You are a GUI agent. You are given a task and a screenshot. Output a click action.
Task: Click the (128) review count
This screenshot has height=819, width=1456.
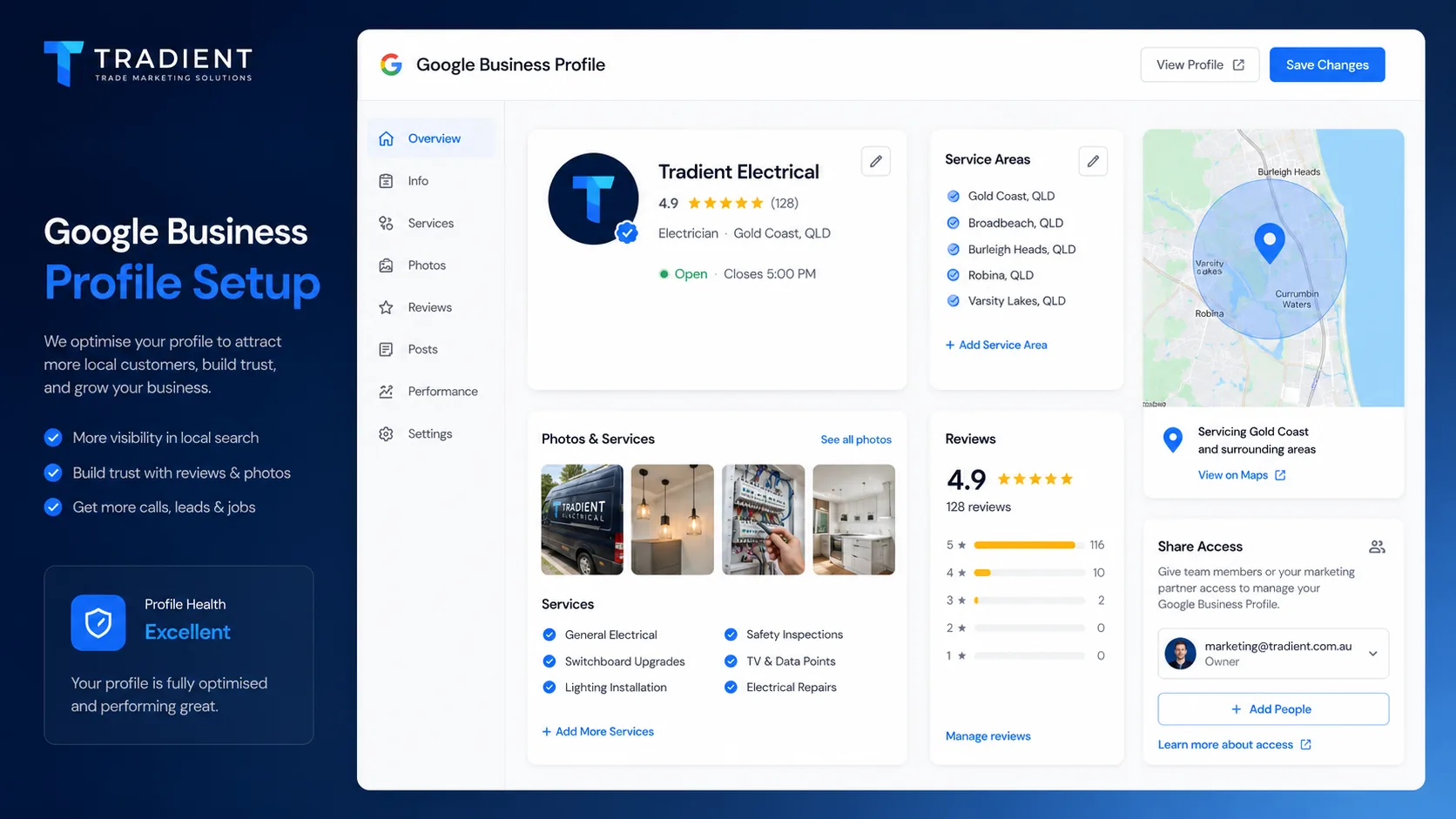785,204
